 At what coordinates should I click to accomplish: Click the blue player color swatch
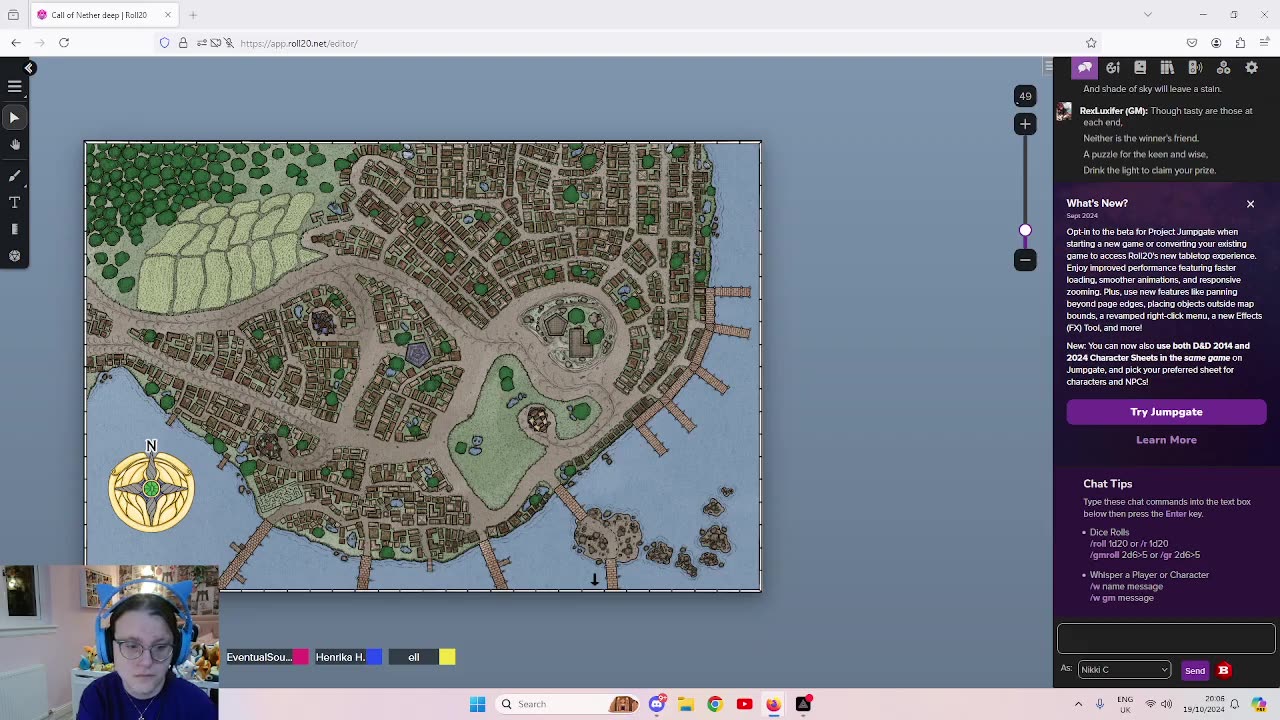coord(374,657)
